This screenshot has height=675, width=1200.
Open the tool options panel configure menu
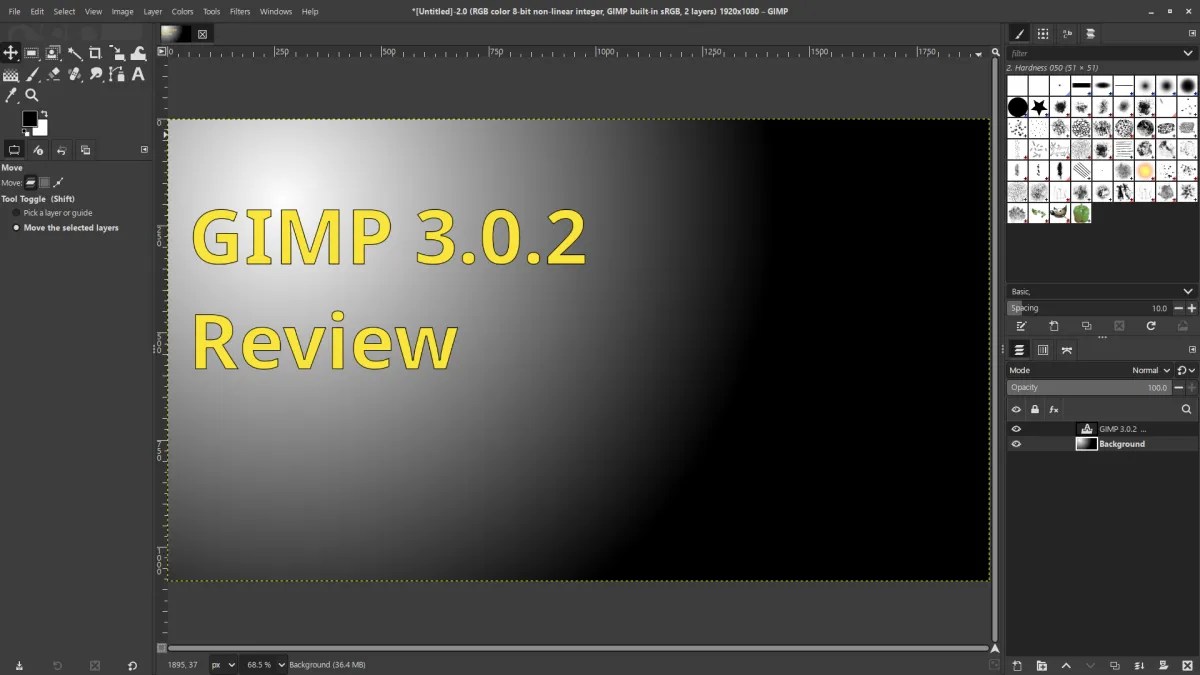point(144,149)
